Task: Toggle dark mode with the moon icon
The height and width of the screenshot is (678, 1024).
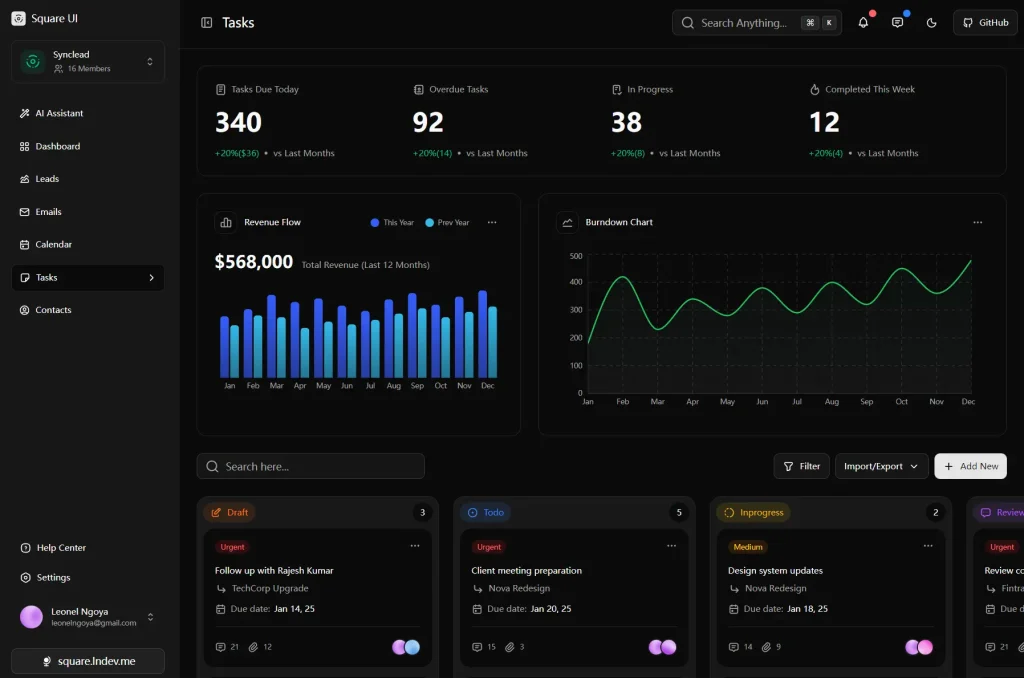Action: click(x=930, y=22)
